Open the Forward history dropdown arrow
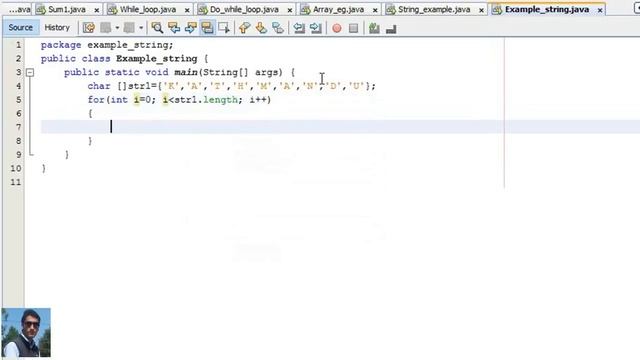 [x=141, y=28]
